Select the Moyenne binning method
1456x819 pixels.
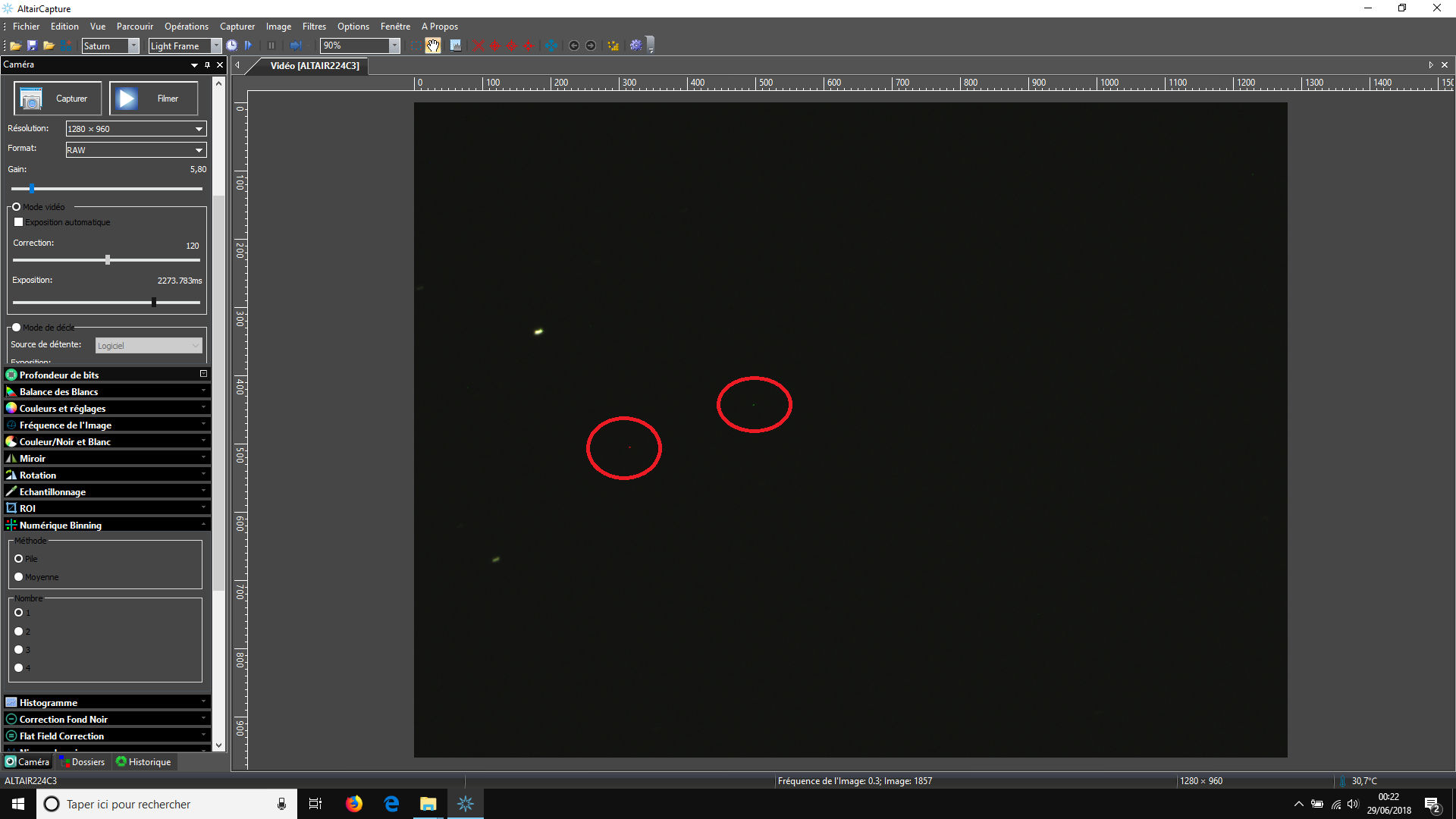point(19,577)
